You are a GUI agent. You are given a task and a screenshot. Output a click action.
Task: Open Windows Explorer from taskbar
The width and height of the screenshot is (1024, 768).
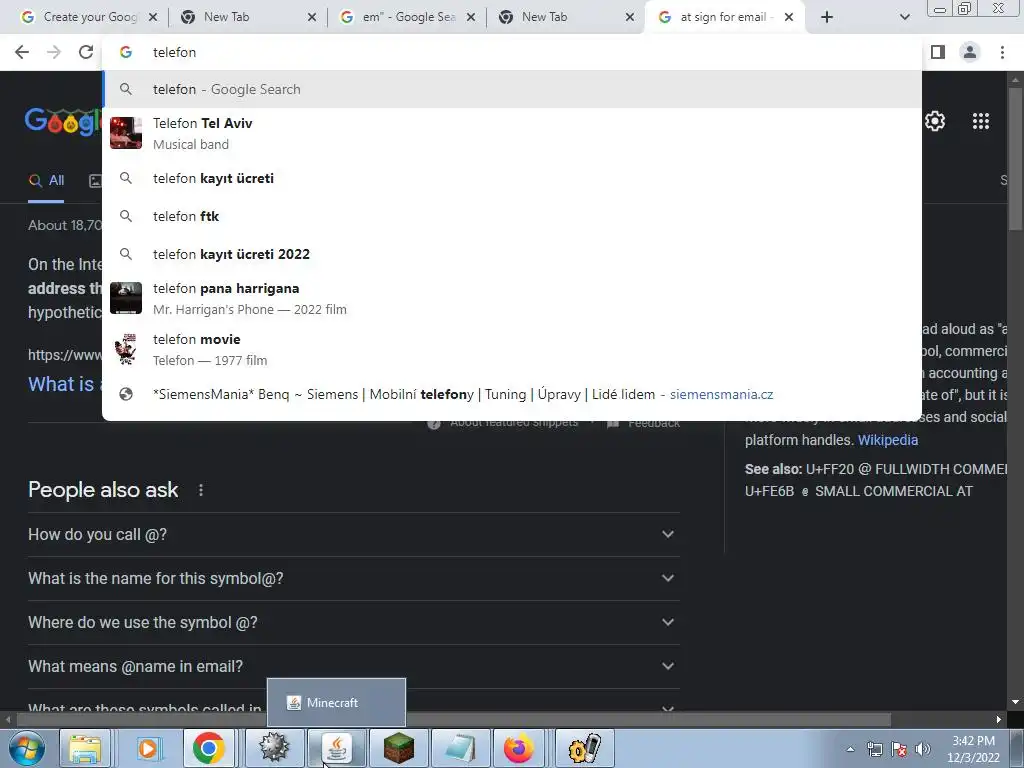coord(86,748)
